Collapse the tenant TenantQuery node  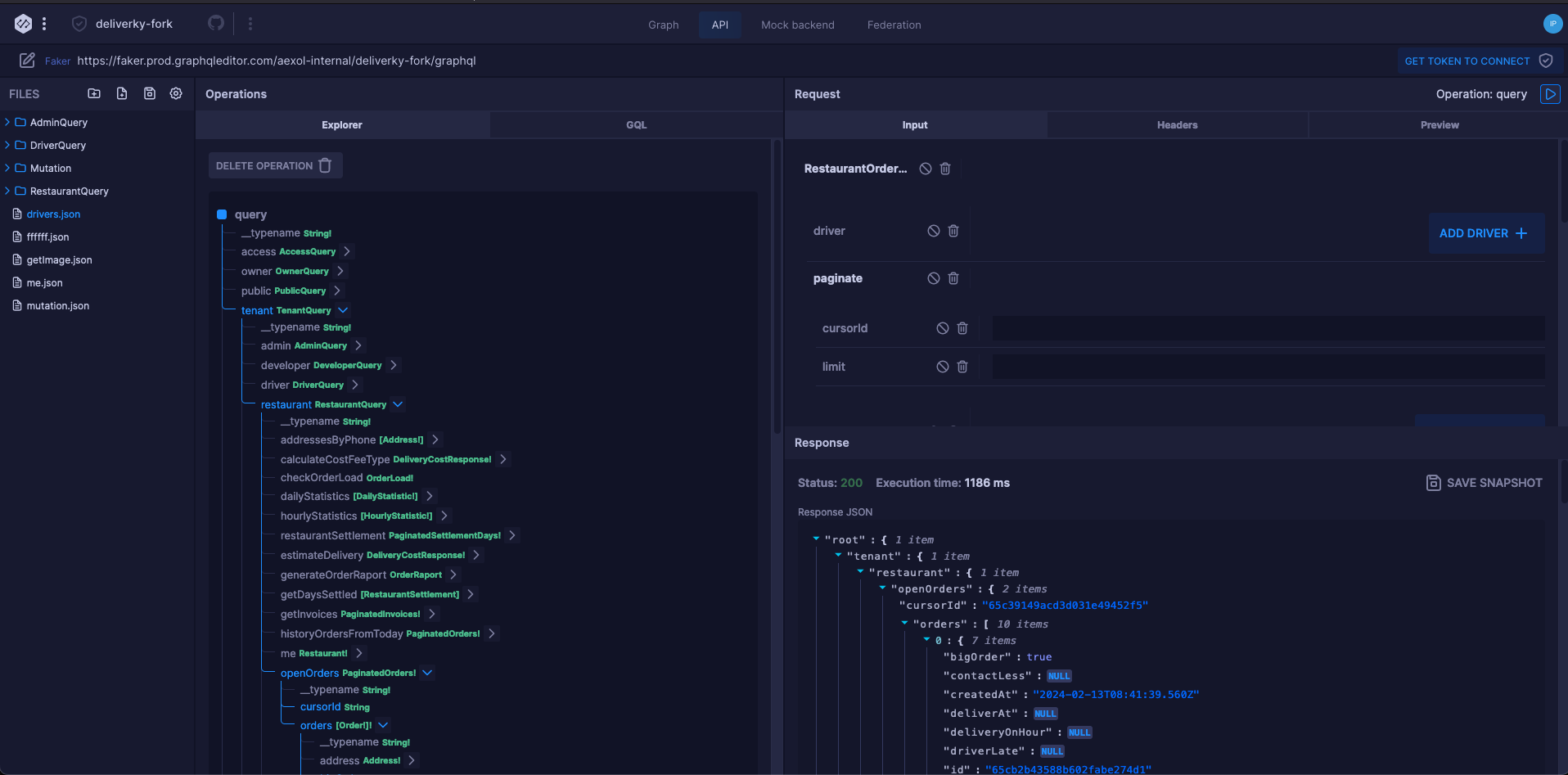343,310
